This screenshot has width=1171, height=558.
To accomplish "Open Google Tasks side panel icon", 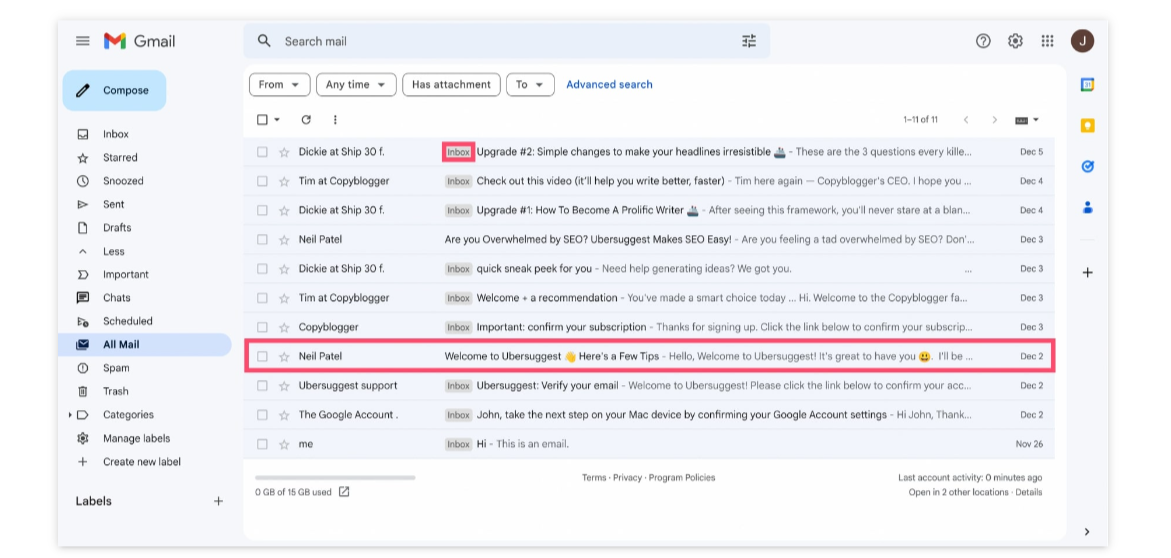I will 1087,167.
